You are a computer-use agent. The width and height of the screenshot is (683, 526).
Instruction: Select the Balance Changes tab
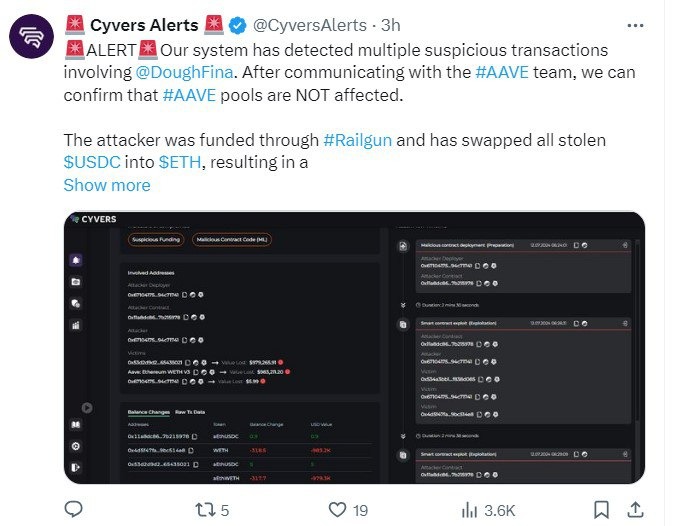(x=147, y=412)
